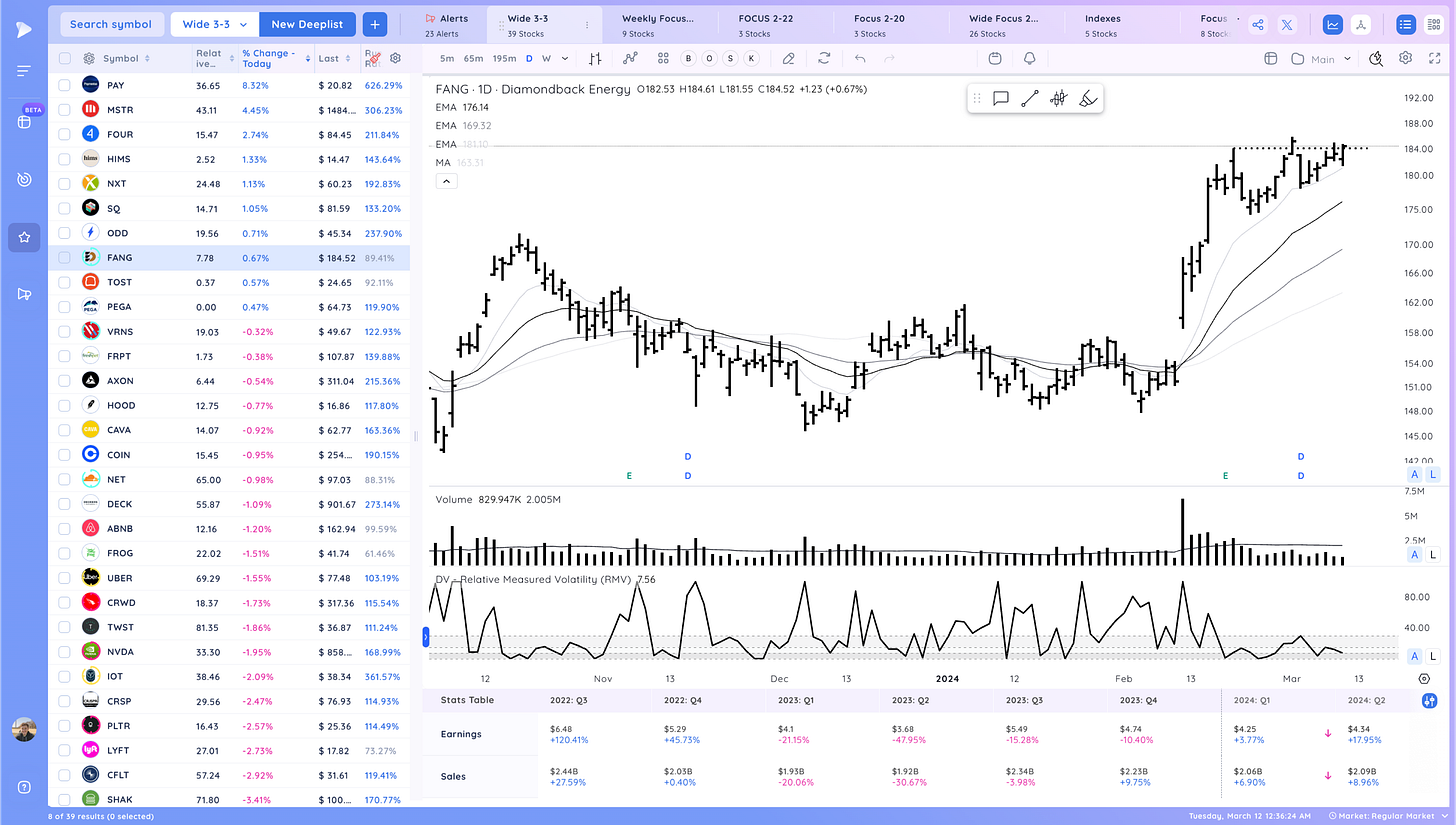Select the NVDA row in watchlist
This screenshot has height=825, width=1456.
click(x=229, y=652)
